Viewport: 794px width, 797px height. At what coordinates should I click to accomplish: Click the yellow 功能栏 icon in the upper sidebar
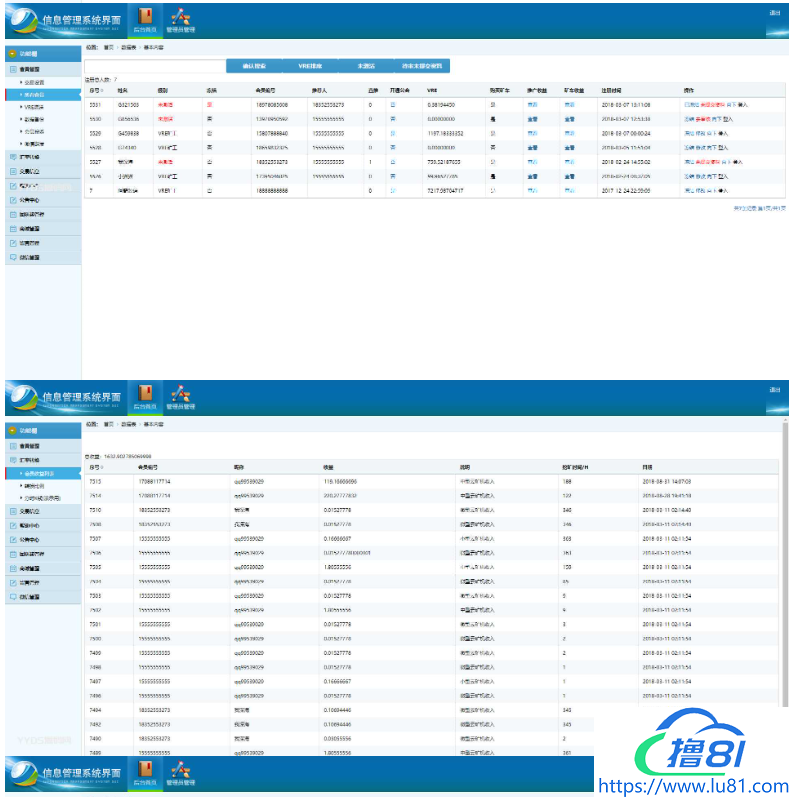11,55
